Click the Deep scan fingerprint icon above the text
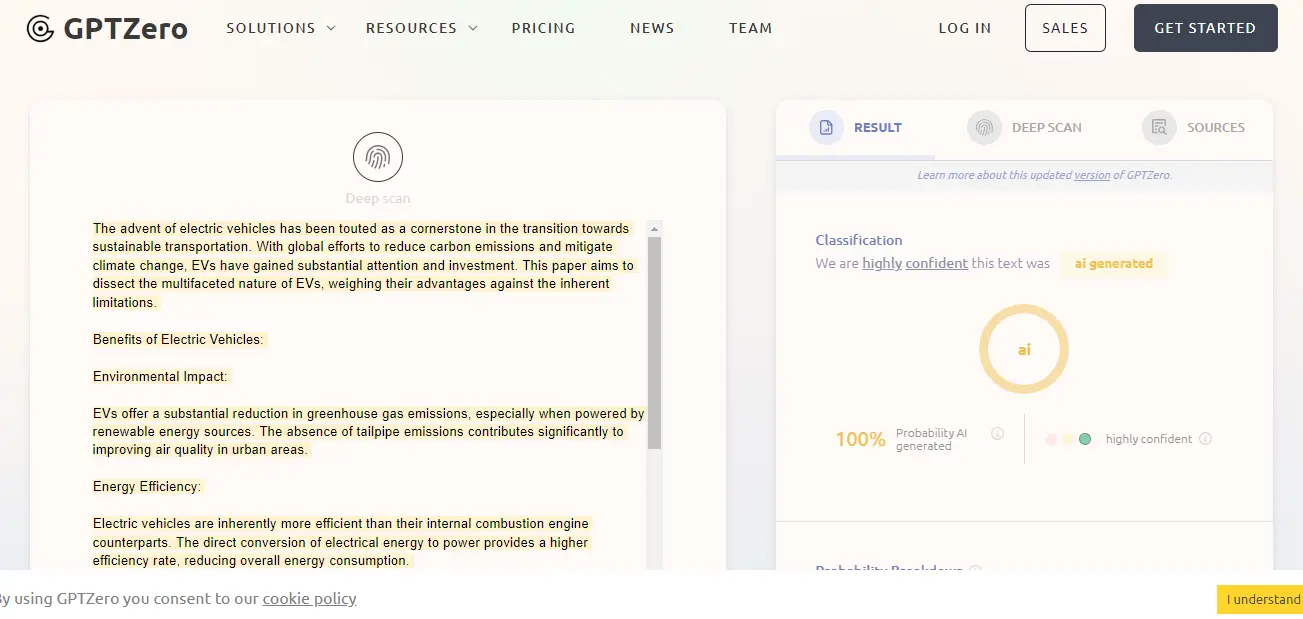 click(x=378, y=156)
